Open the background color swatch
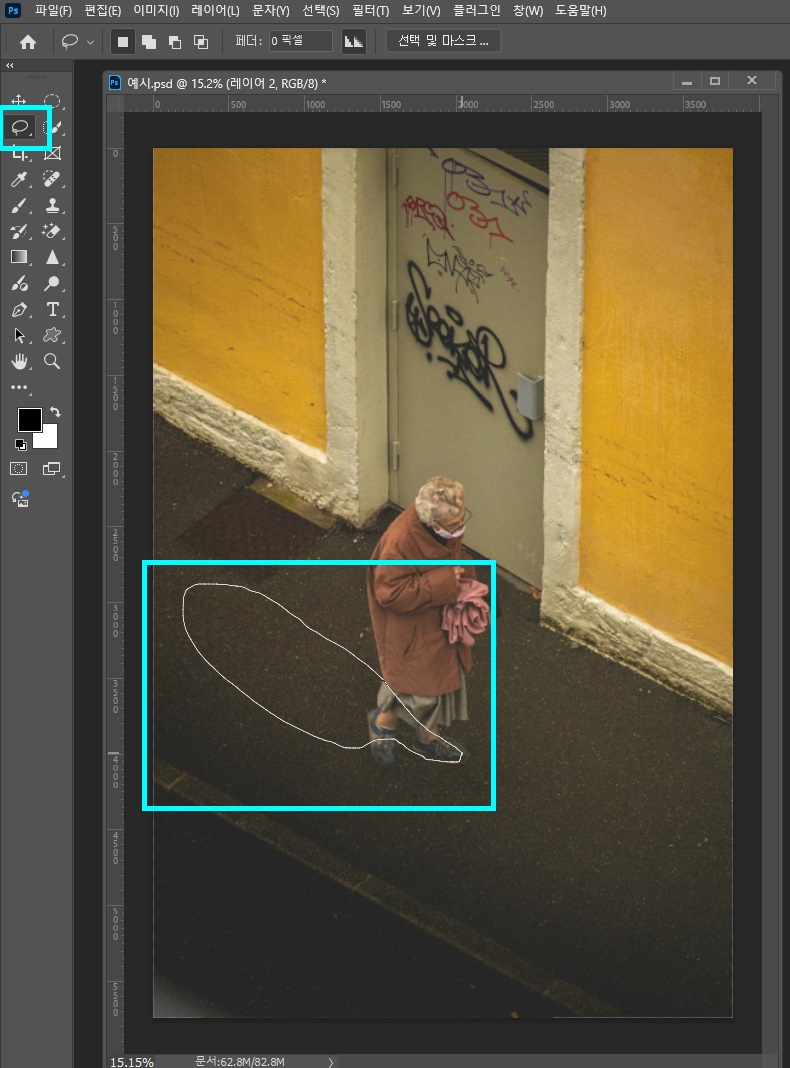This screenshot has height=1068, width=790. click(x=48, y=438)
